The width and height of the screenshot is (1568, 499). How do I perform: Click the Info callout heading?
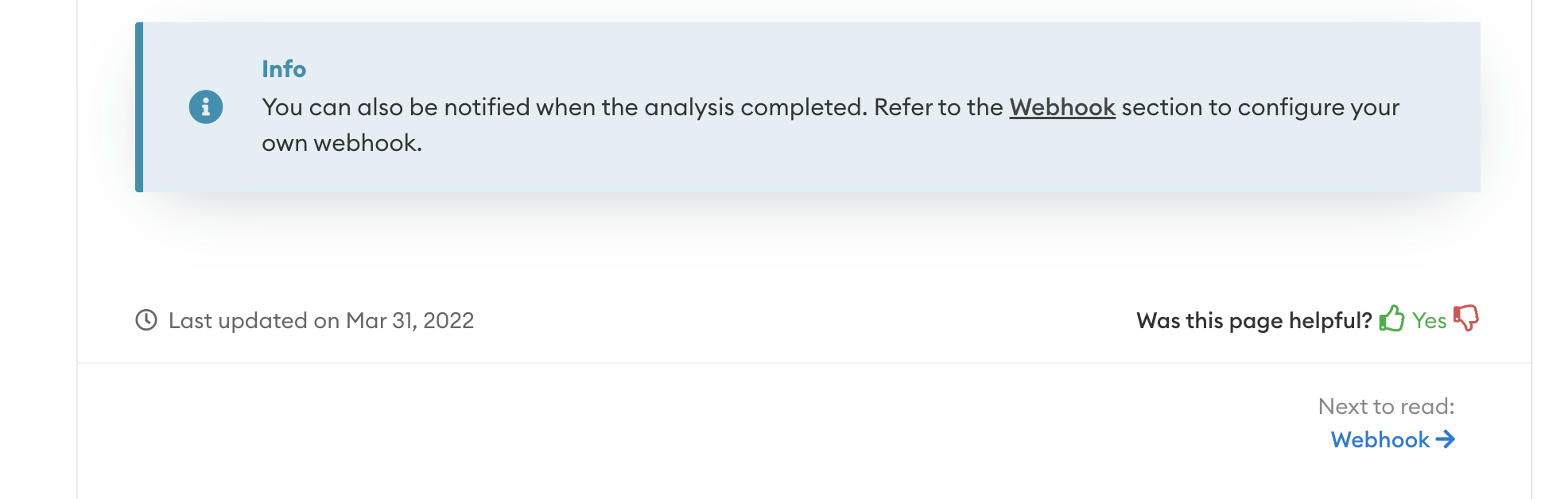click(284, 69)
